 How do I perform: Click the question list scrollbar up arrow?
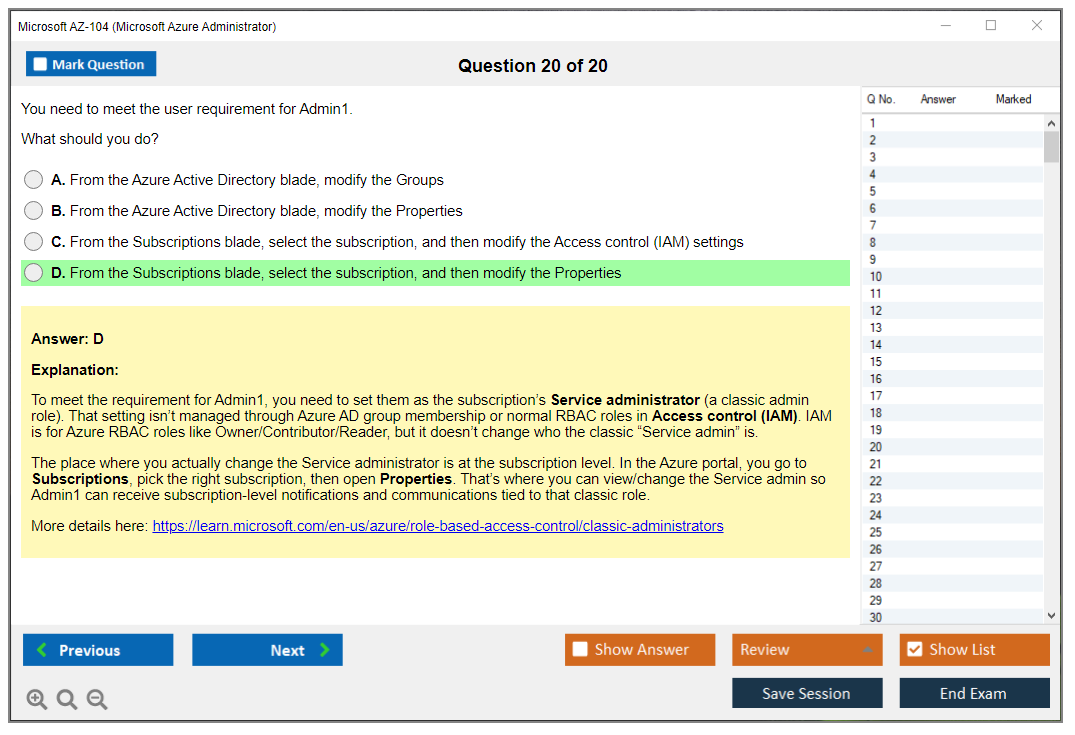pyautogui.click(x=1051, y=122)
